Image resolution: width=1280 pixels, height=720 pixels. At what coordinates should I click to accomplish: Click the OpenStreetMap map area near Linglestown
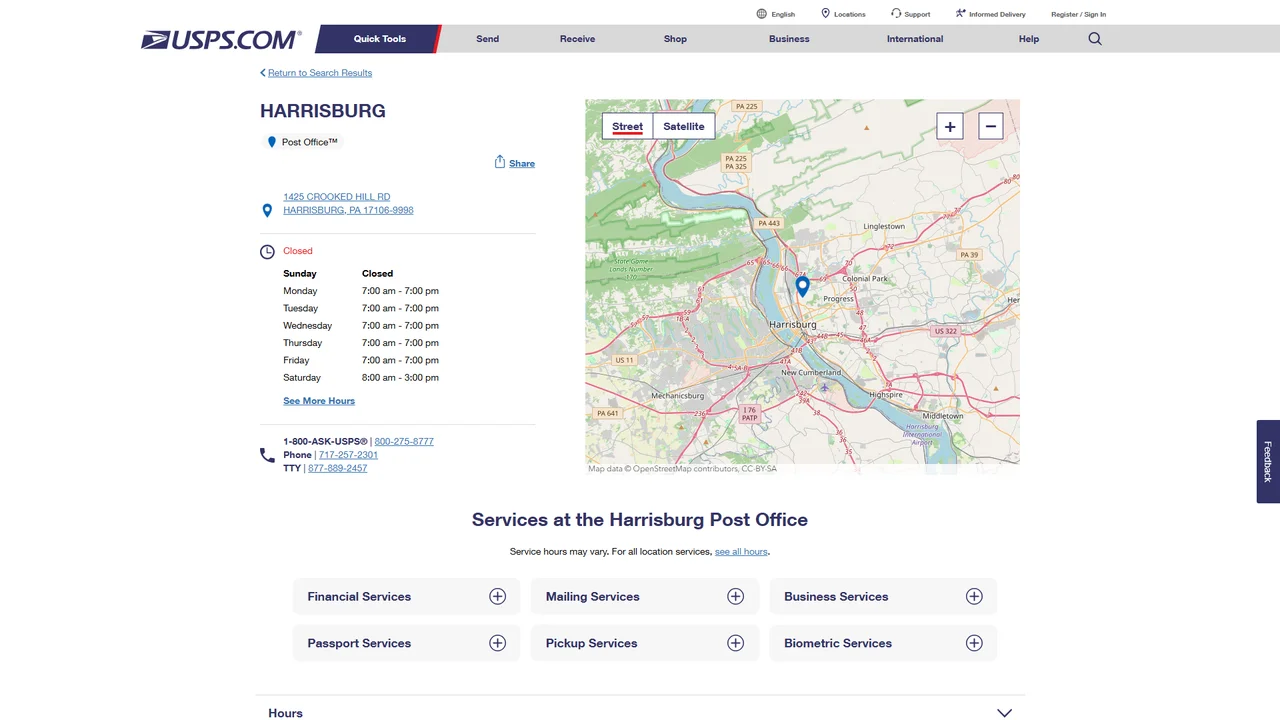884,226
